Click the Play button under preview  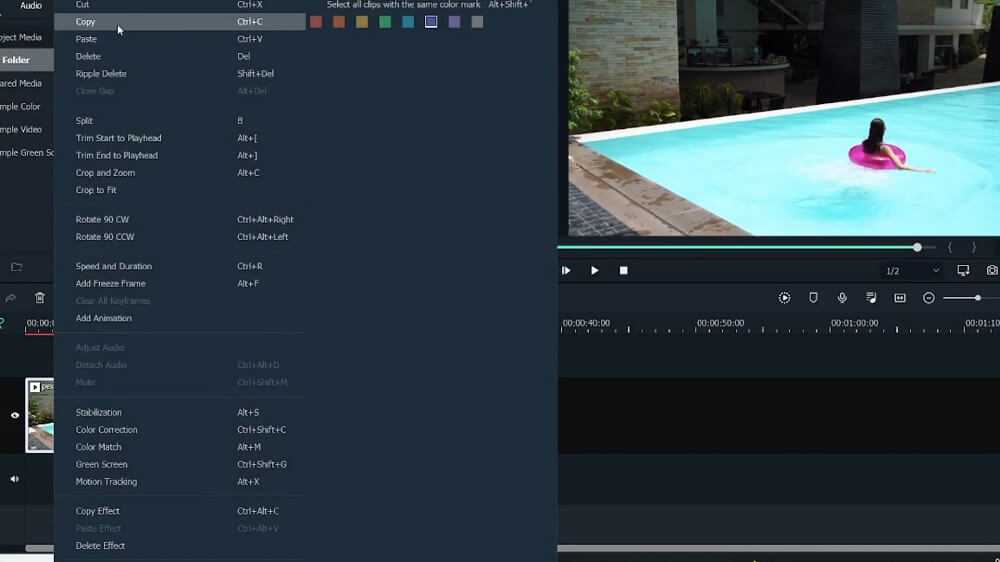pos(595,270)
